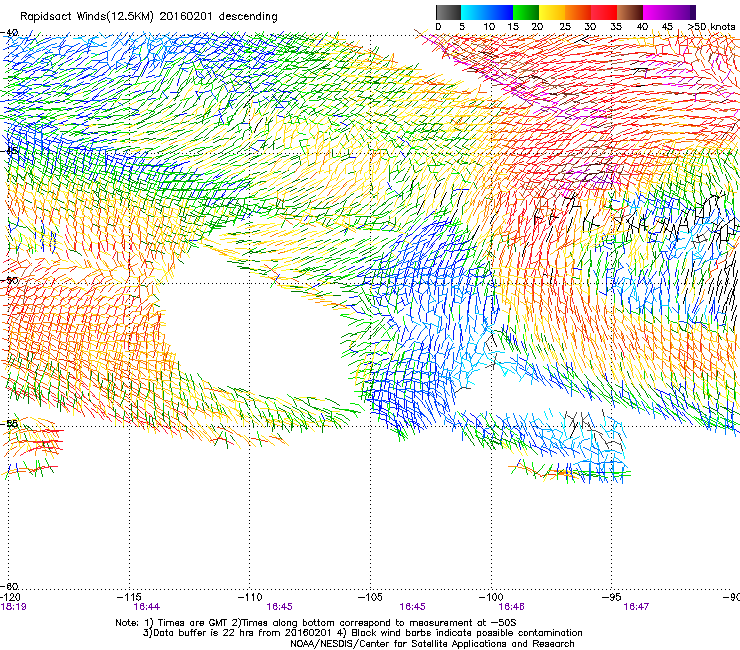The width and height of the screenshot is (740, 650).
Task: Click the -110 longitude axis label
Action: coord(250,597)
